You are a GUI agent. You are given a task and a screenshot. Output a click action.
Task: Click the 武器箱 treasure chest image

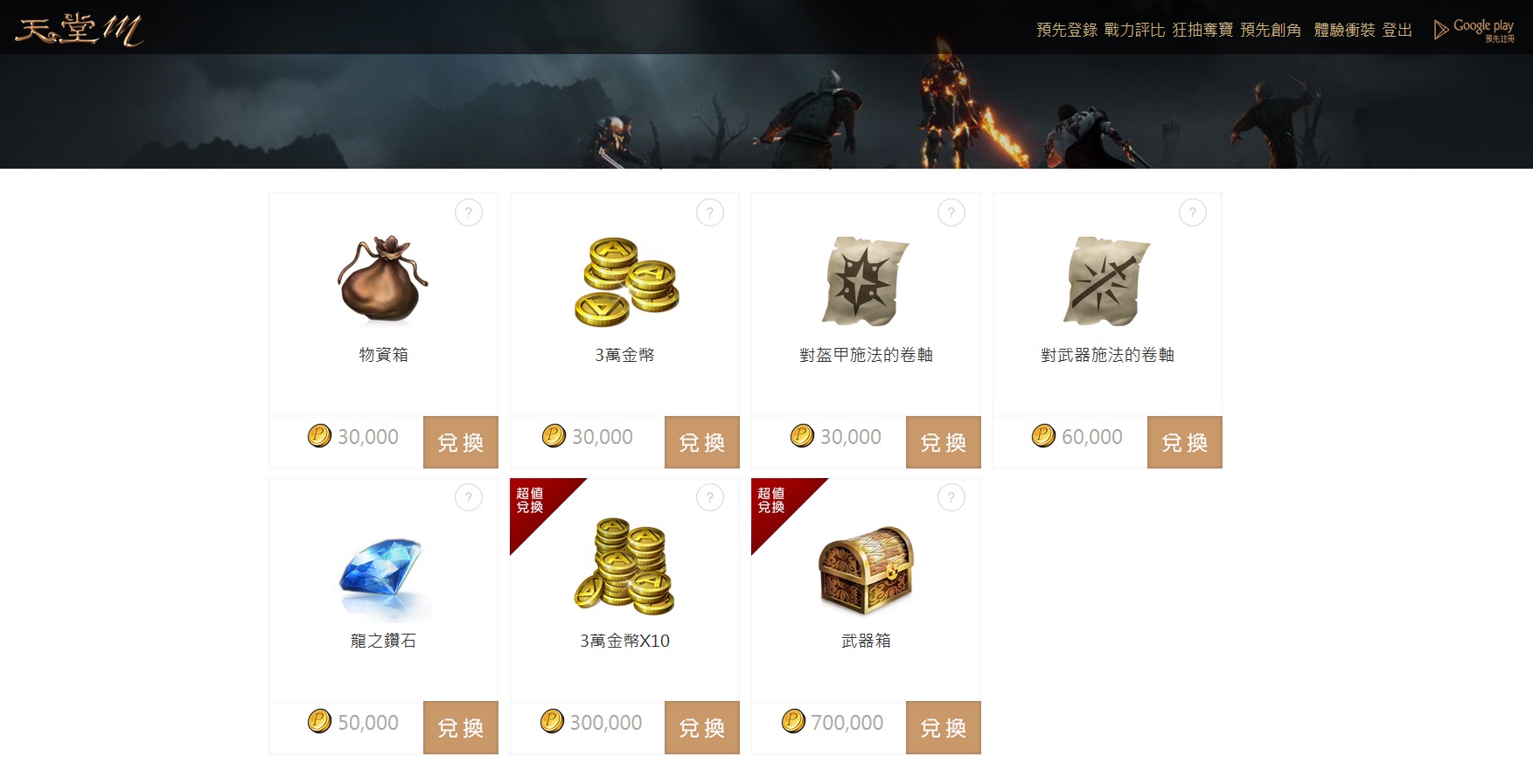(x=866, y=570)
